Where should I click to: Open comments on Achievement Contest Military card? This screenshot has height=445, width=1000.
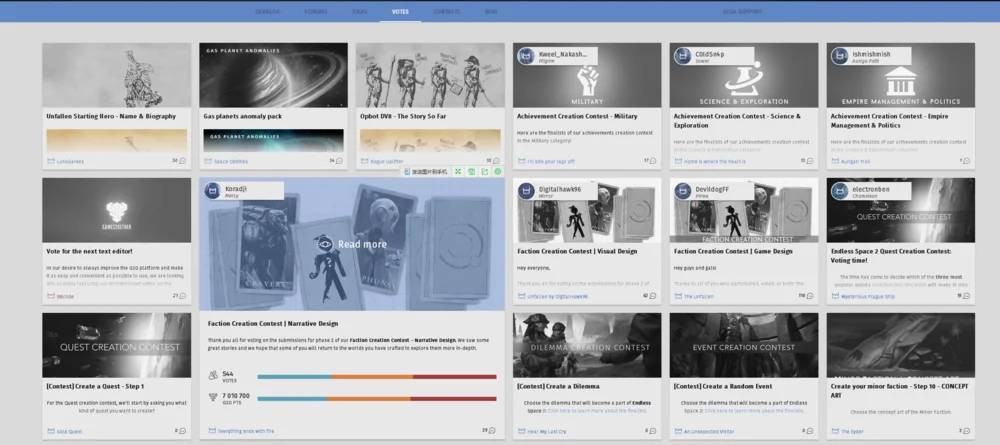point(653,161)
